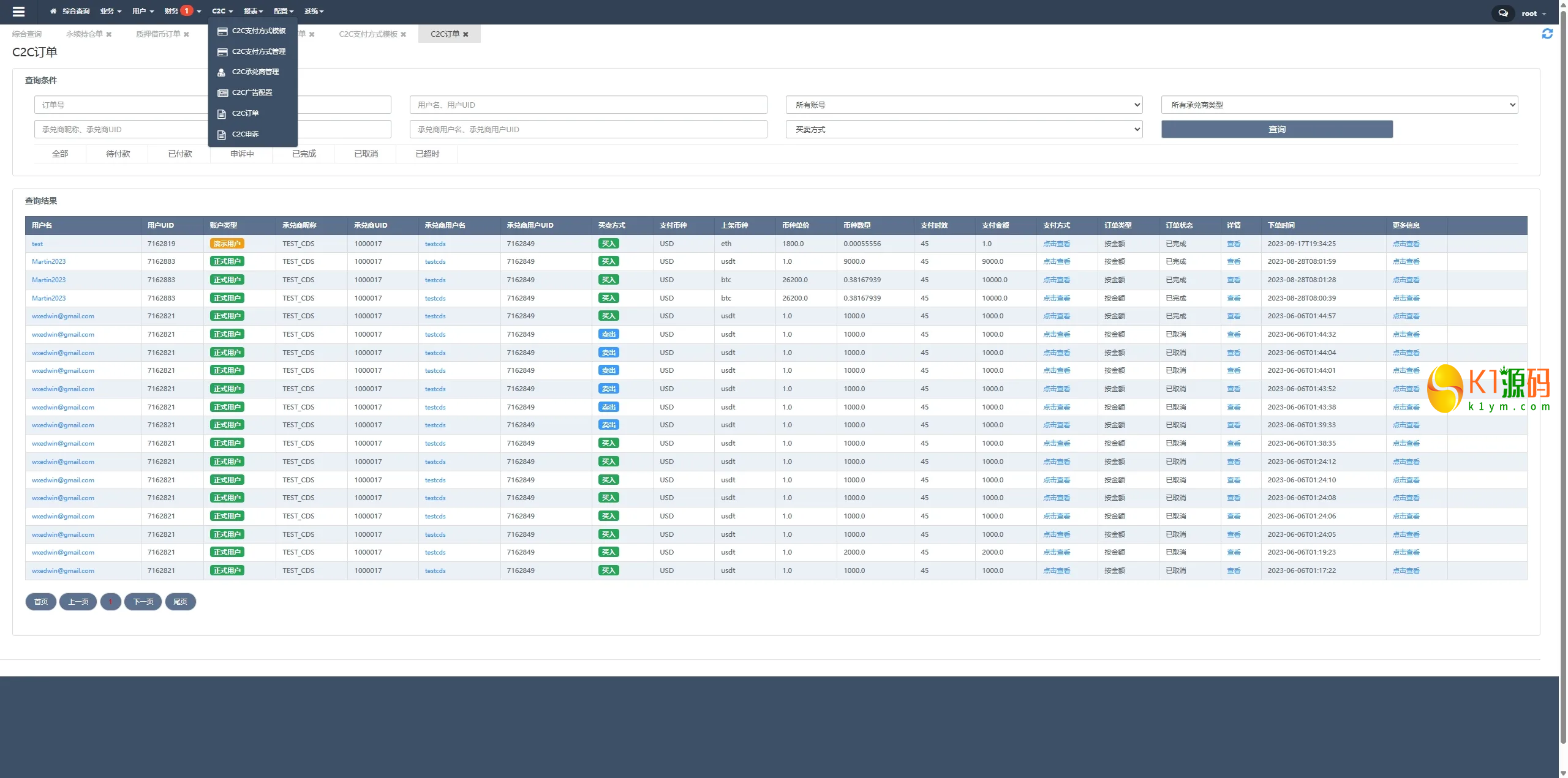Close the 质押借币订单 tab
1568x778 pixels.
(186, 34)
